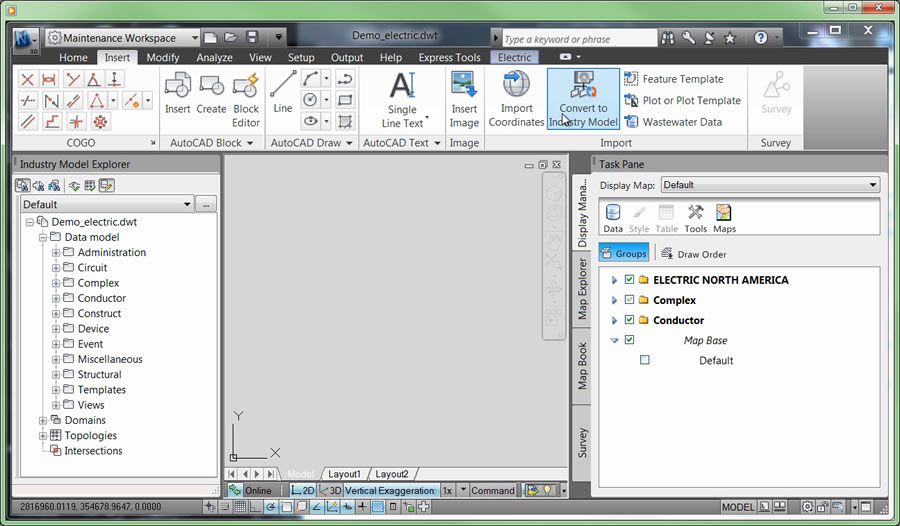This screenshot has height=526, width=900.
Task: Click the Survey ribbon icon
Action: click(776, 93)
